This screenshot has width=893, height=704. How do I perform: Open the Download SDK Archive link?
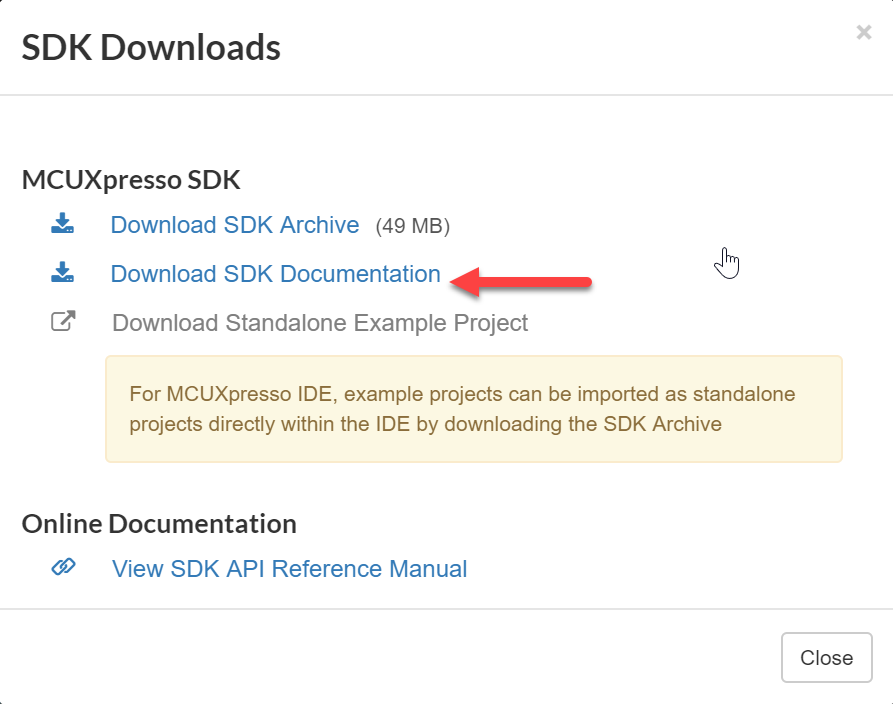[x=234, y=225]
